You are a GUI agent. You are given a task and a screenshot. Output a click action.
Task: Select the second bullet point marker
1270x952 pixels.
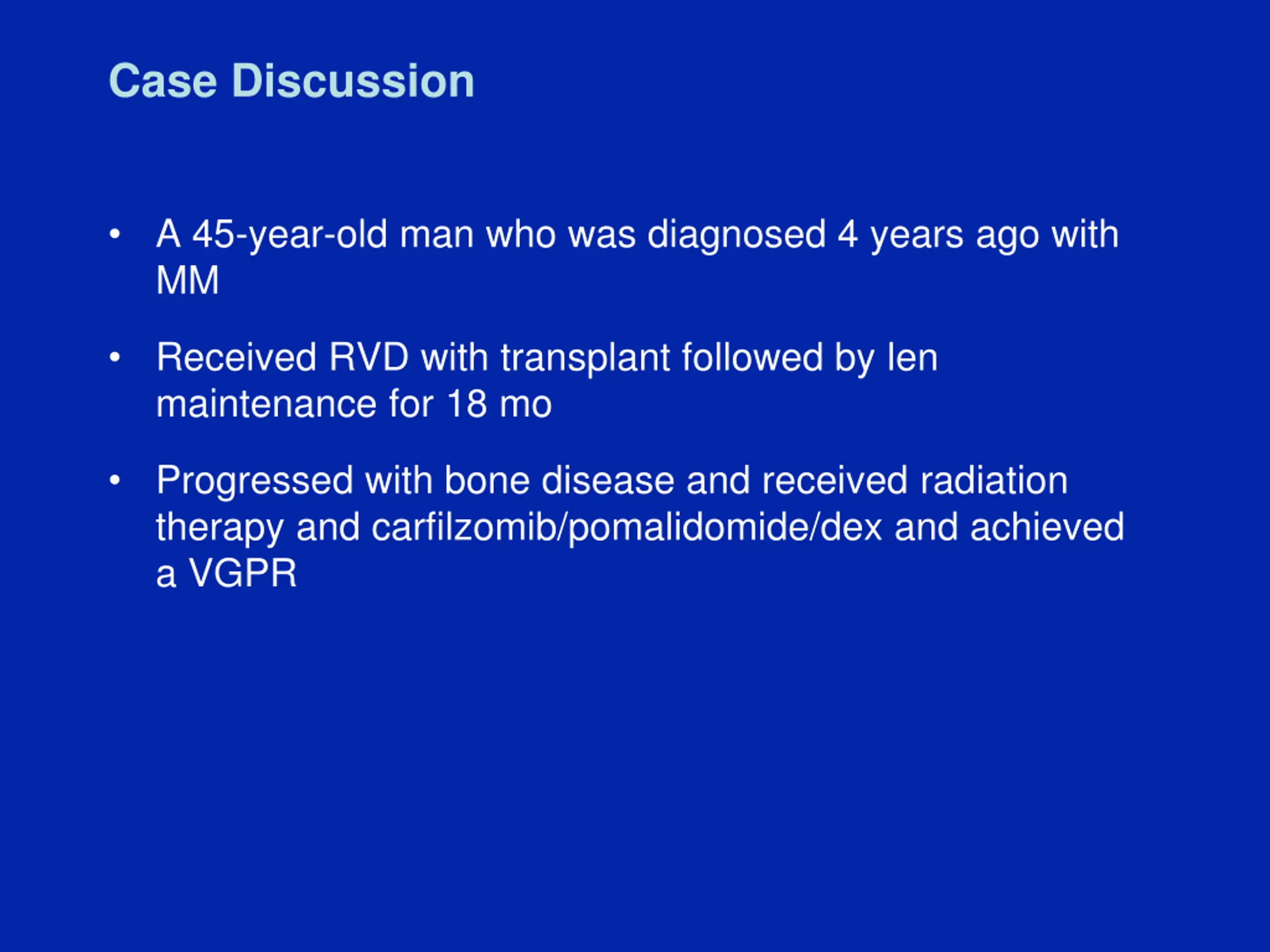115,357
